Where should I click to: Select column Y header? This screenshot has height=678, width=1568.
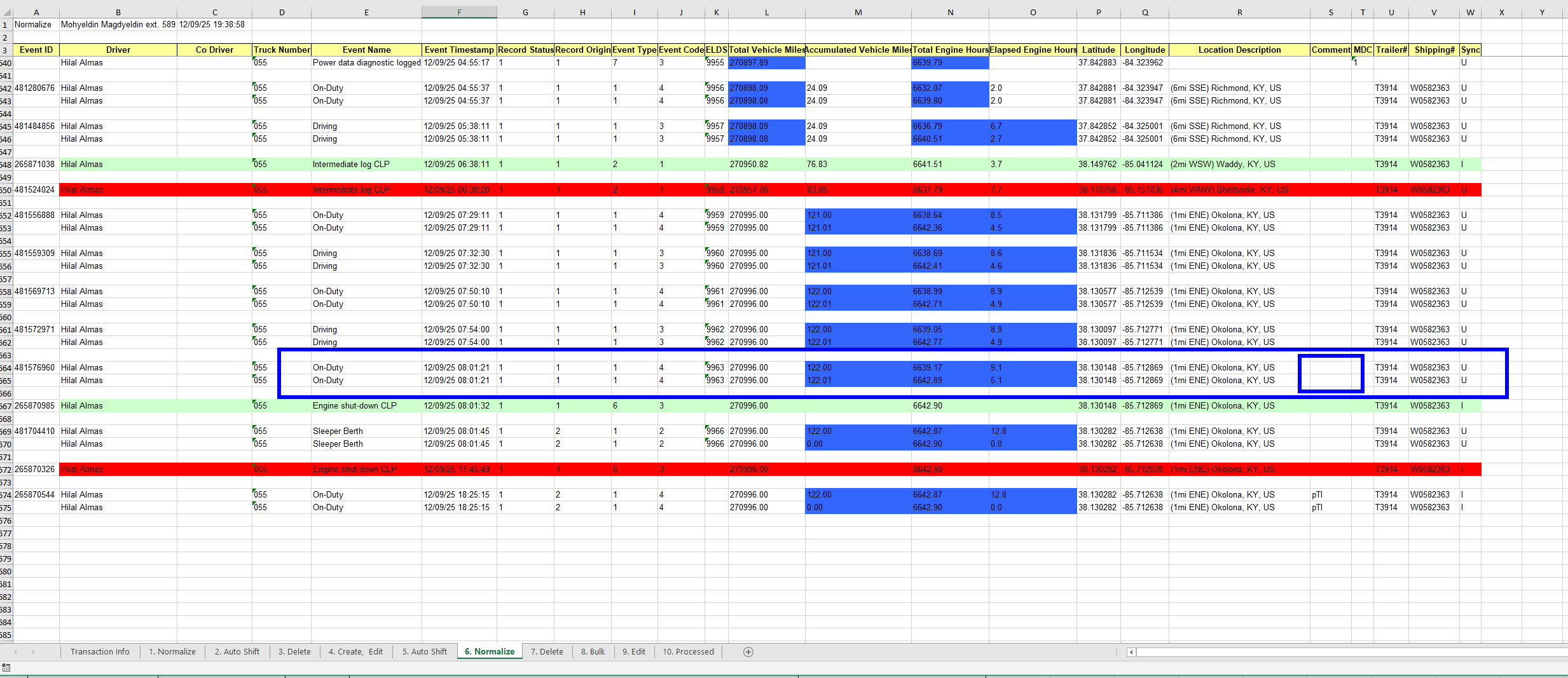[x=1542, y=12]
